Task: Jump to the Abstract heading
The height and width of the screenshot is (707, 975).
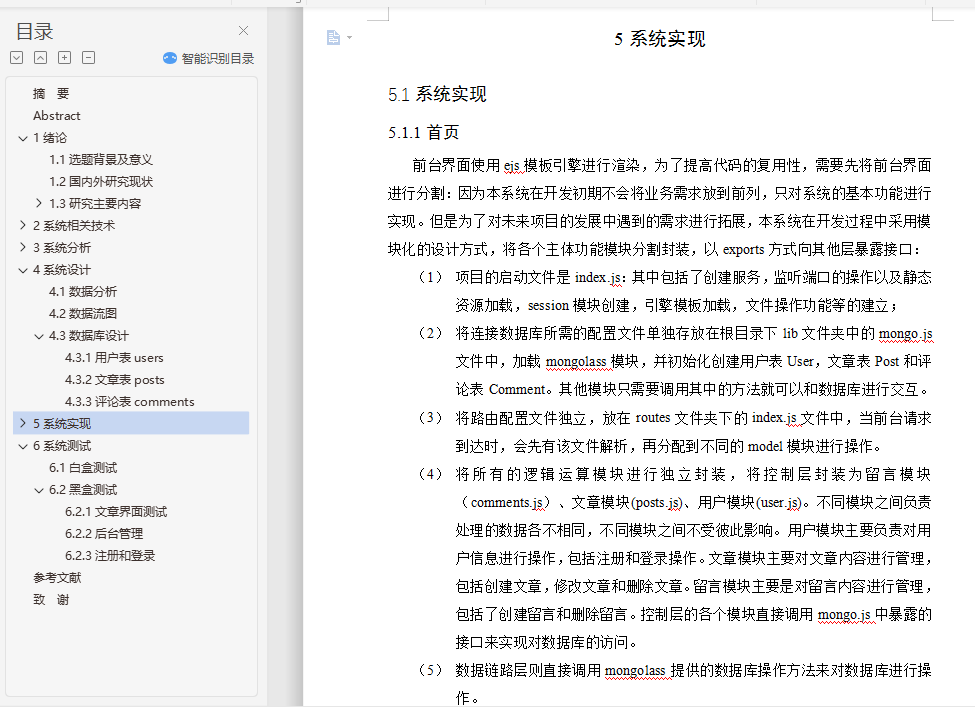Action: pos(57,116)
